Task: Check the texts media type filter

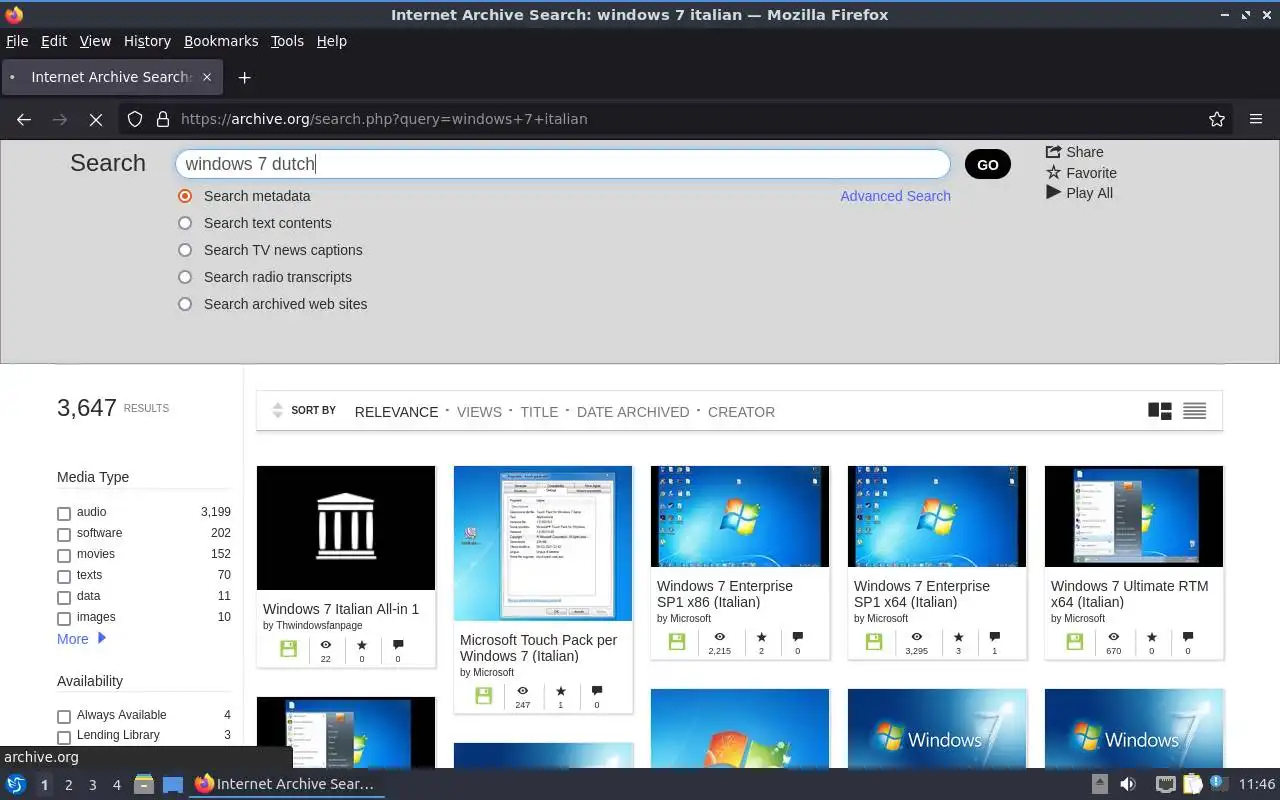Action: 64,576
